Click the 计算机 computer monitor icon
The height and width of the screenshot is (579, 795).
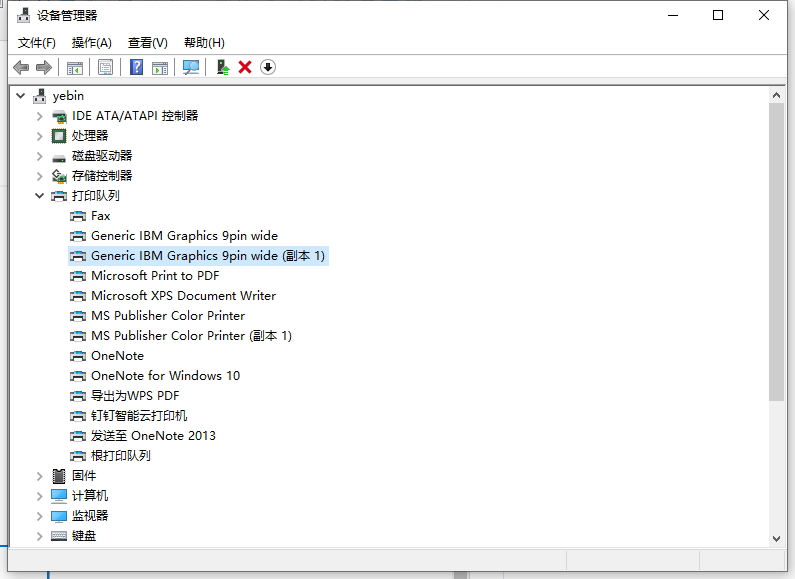click(x=59, y=496)
